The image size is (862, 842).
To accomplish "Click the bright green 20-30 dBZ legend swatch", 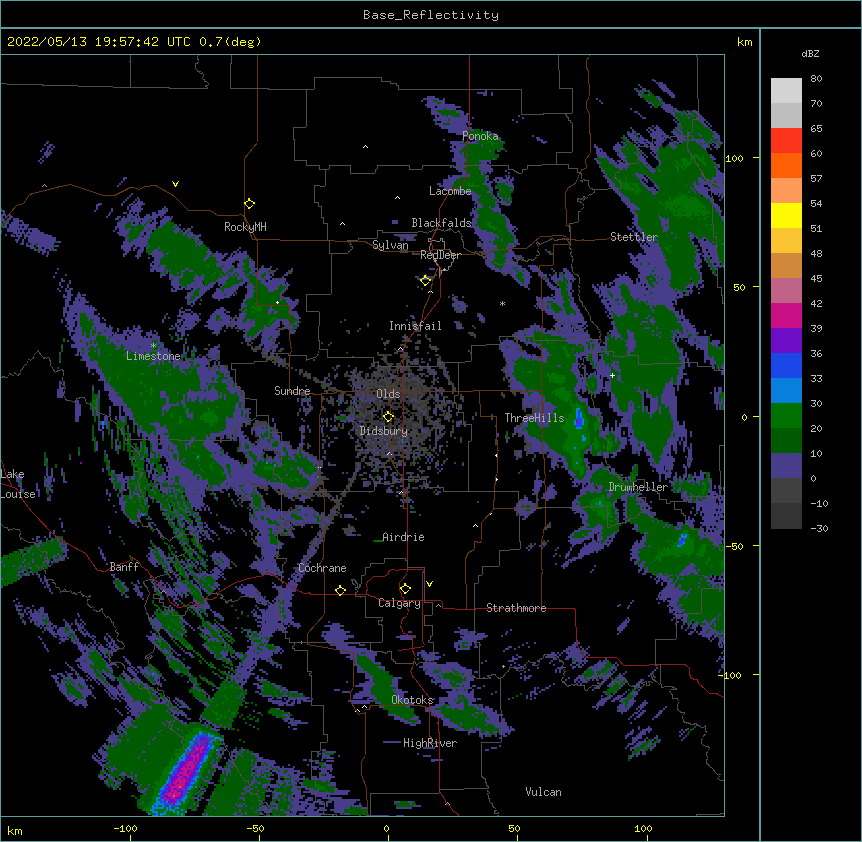I will (x=786, y=416).
